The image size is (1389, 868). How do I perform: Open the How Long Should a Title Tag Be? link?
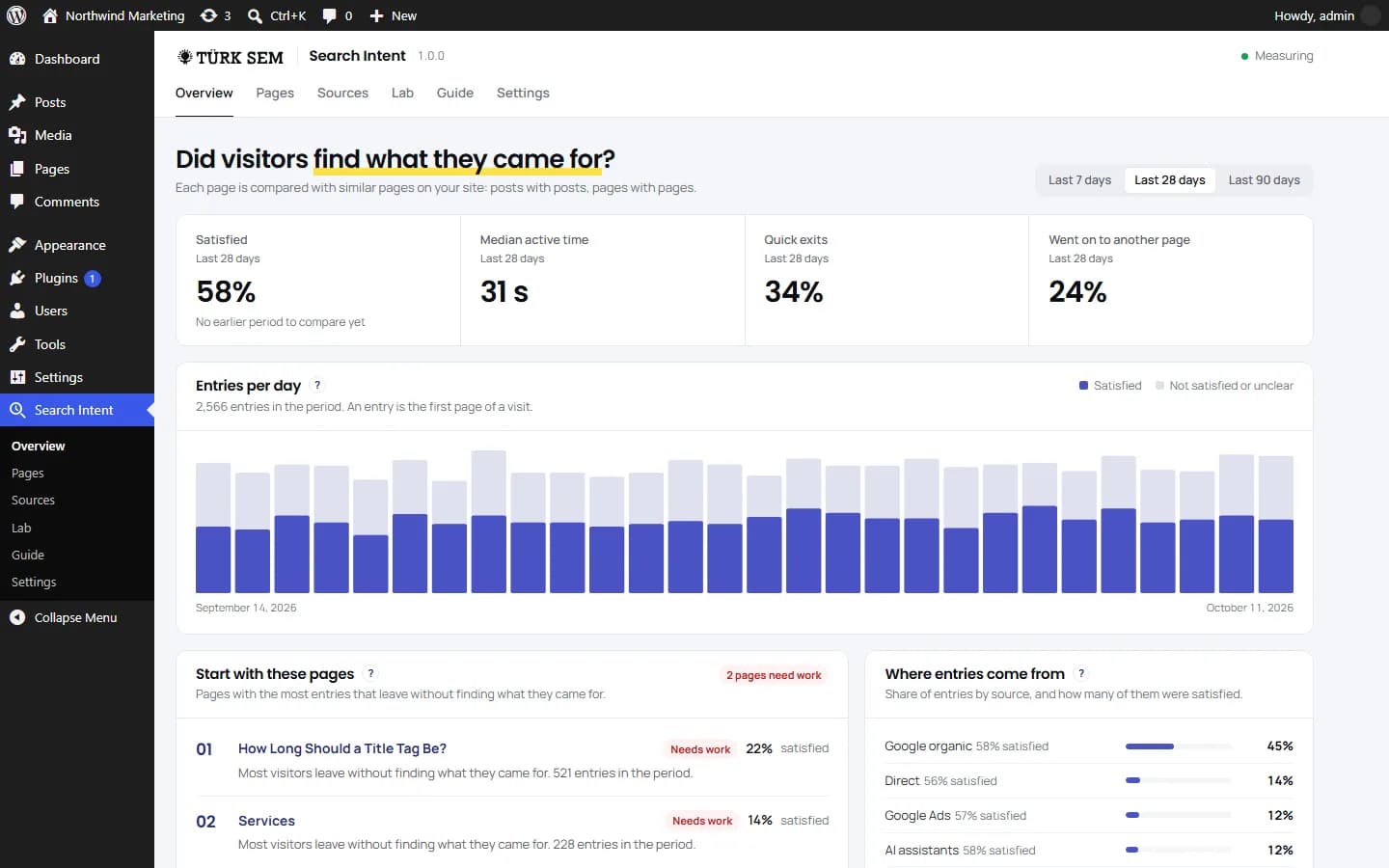tap(342, 748)
